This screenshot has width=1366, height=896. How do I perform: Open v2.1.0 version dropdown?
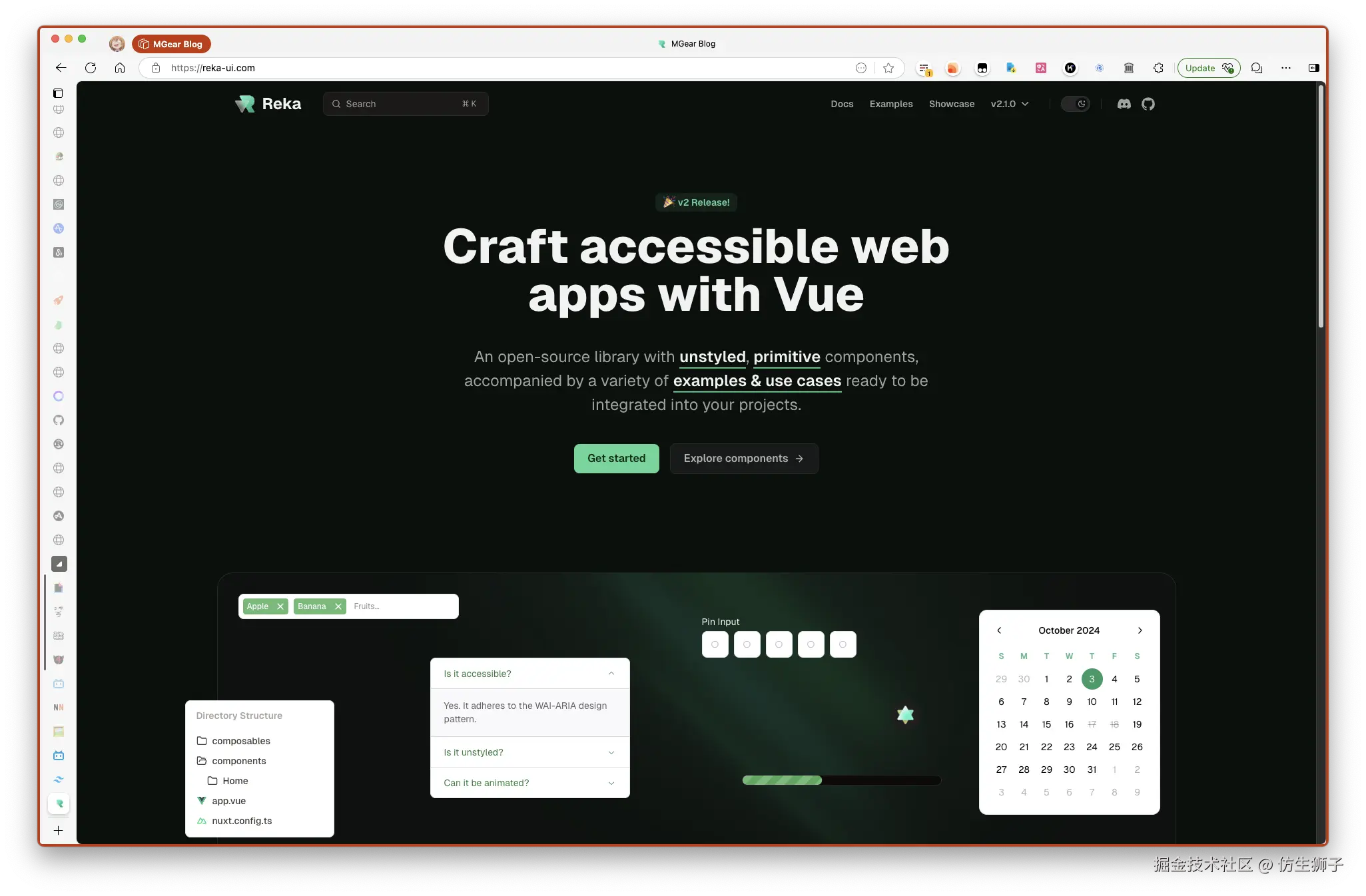(x=1009, y=104)
